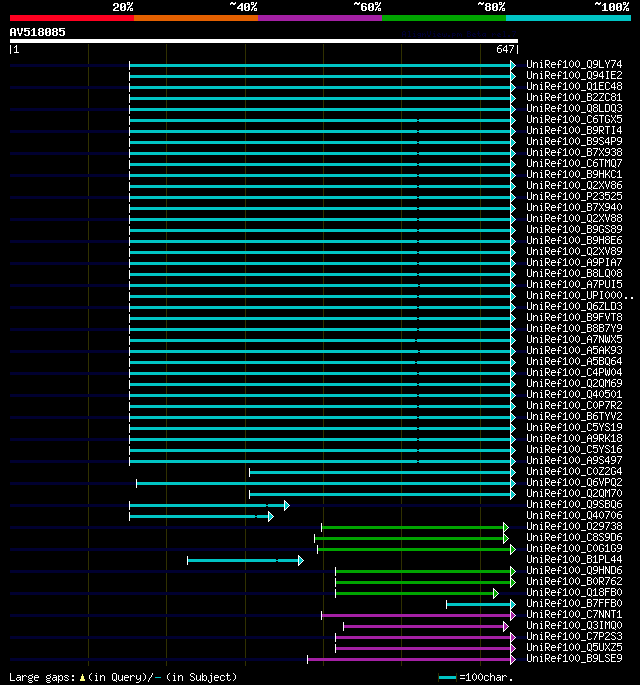Click the UniRef100_Q2XV86 label
Image resolution: width=640 pixels, height=685 pixels.
(x=574, y=185)
